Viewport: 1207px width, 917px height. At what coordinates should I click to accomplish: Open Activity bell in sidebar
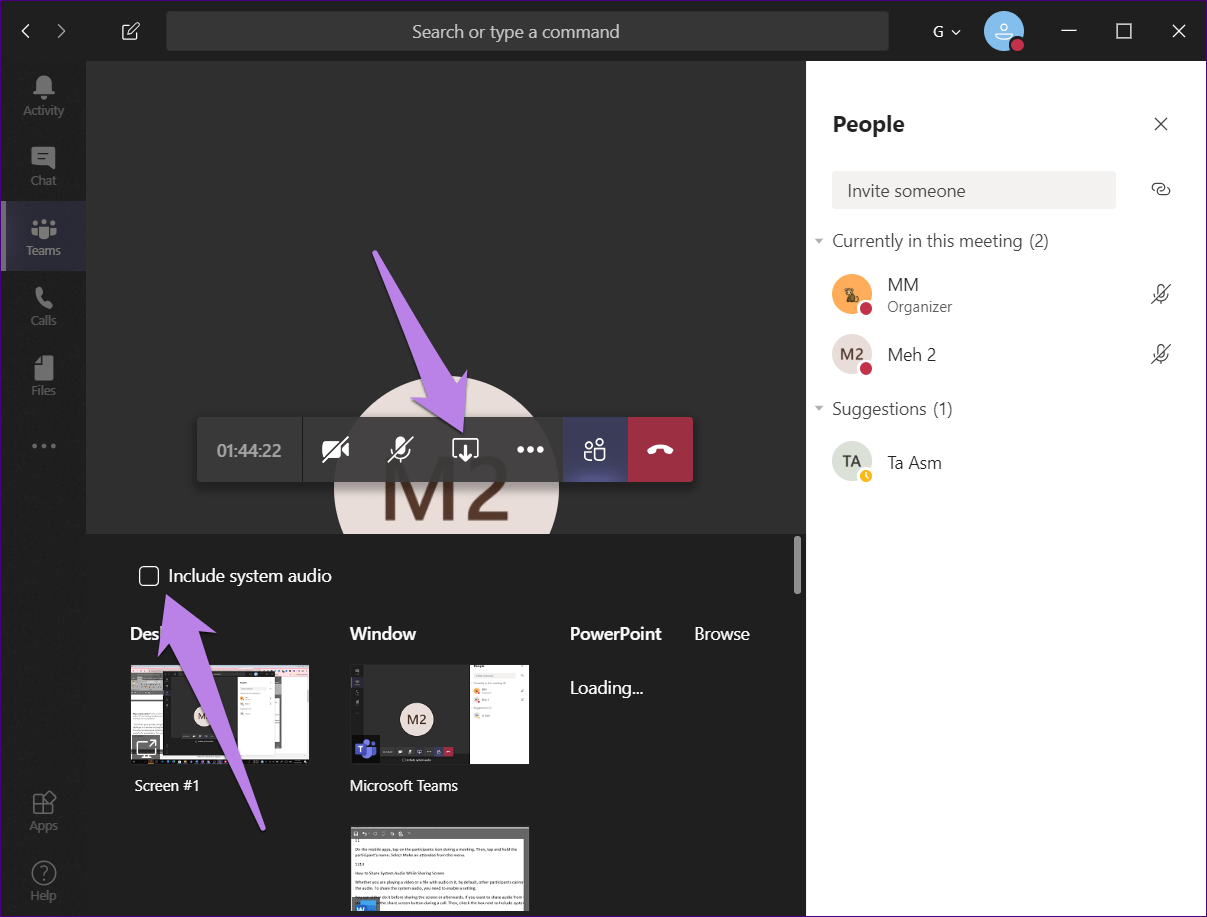pos(43,96)
